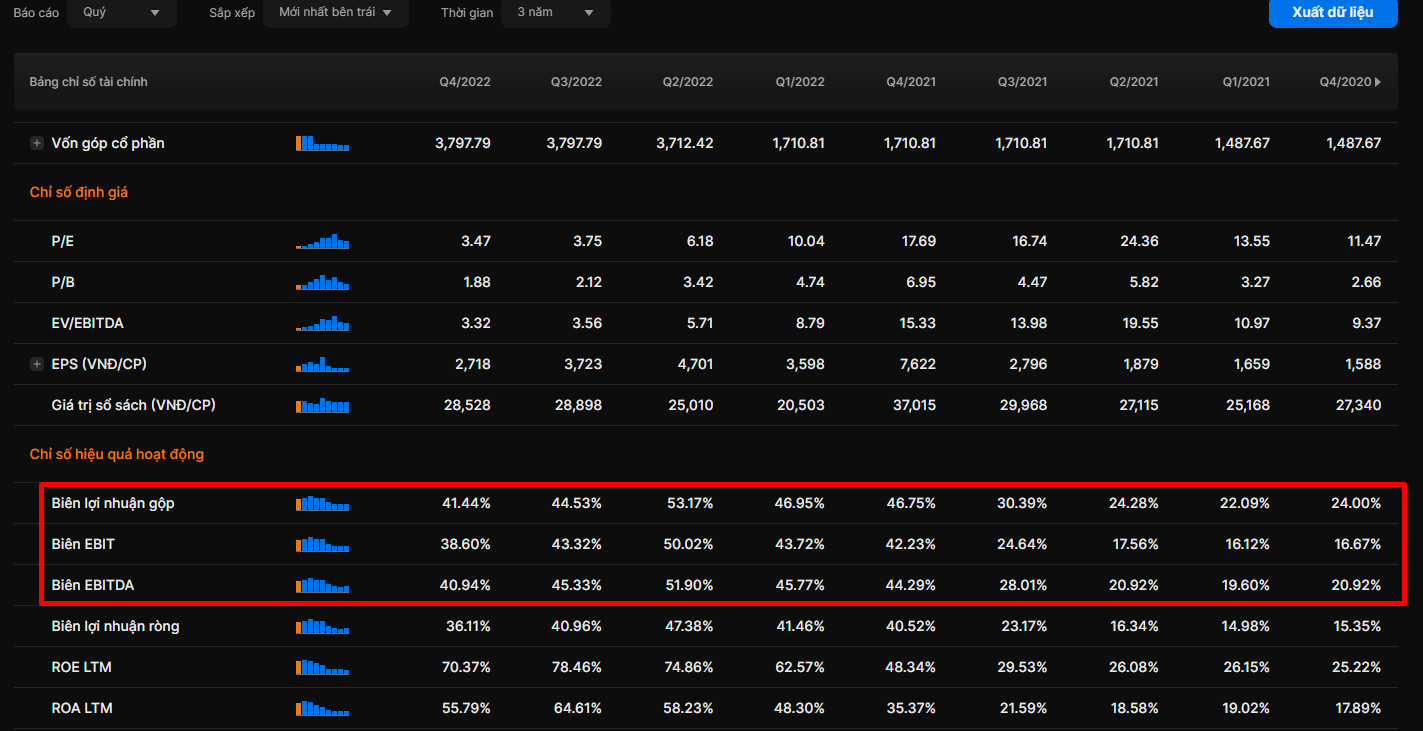
Task: Click the book value 37,015
Action: point(913,405)
